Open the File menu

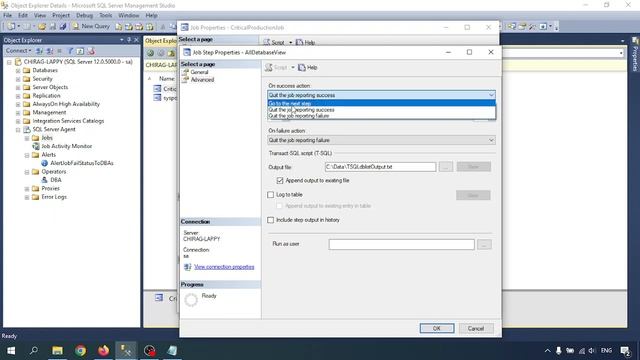click(x=8, y=16)
